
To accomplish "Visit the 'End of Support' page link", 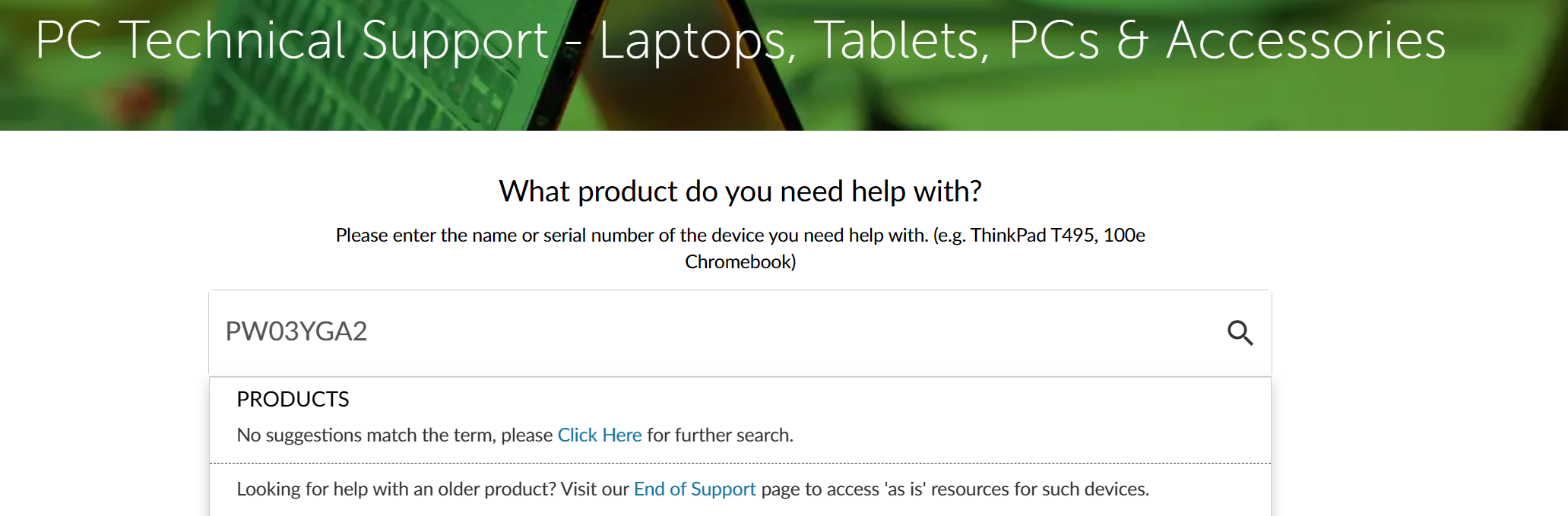I will 694,489.
